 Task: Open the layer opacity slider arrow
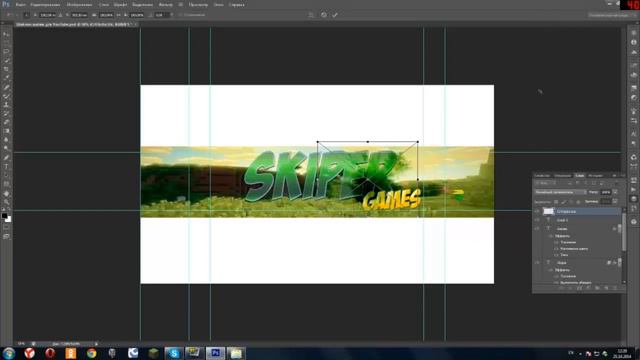[615, 192]
